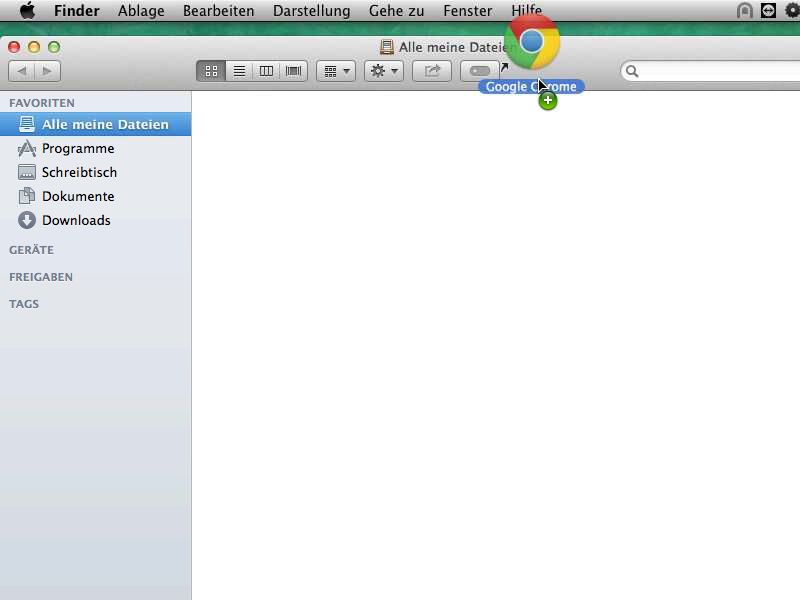Screen dimensions: 800x600
Task: Click the FAVORITEN section header
Action: click(x=42, y=103)
